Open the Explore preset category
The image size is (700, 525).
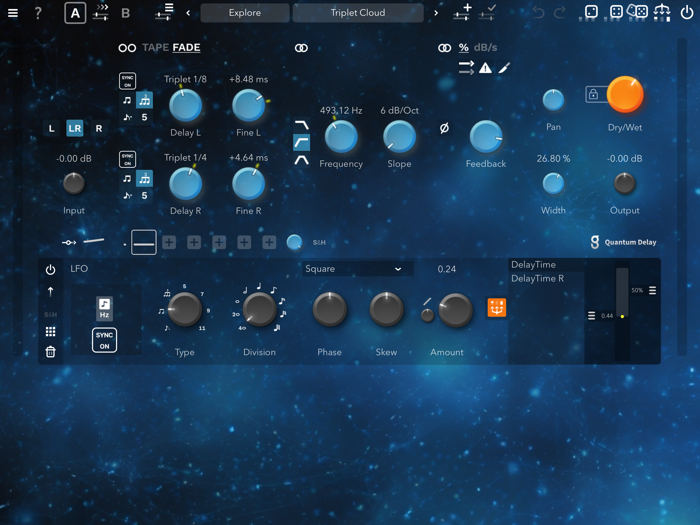245,13
